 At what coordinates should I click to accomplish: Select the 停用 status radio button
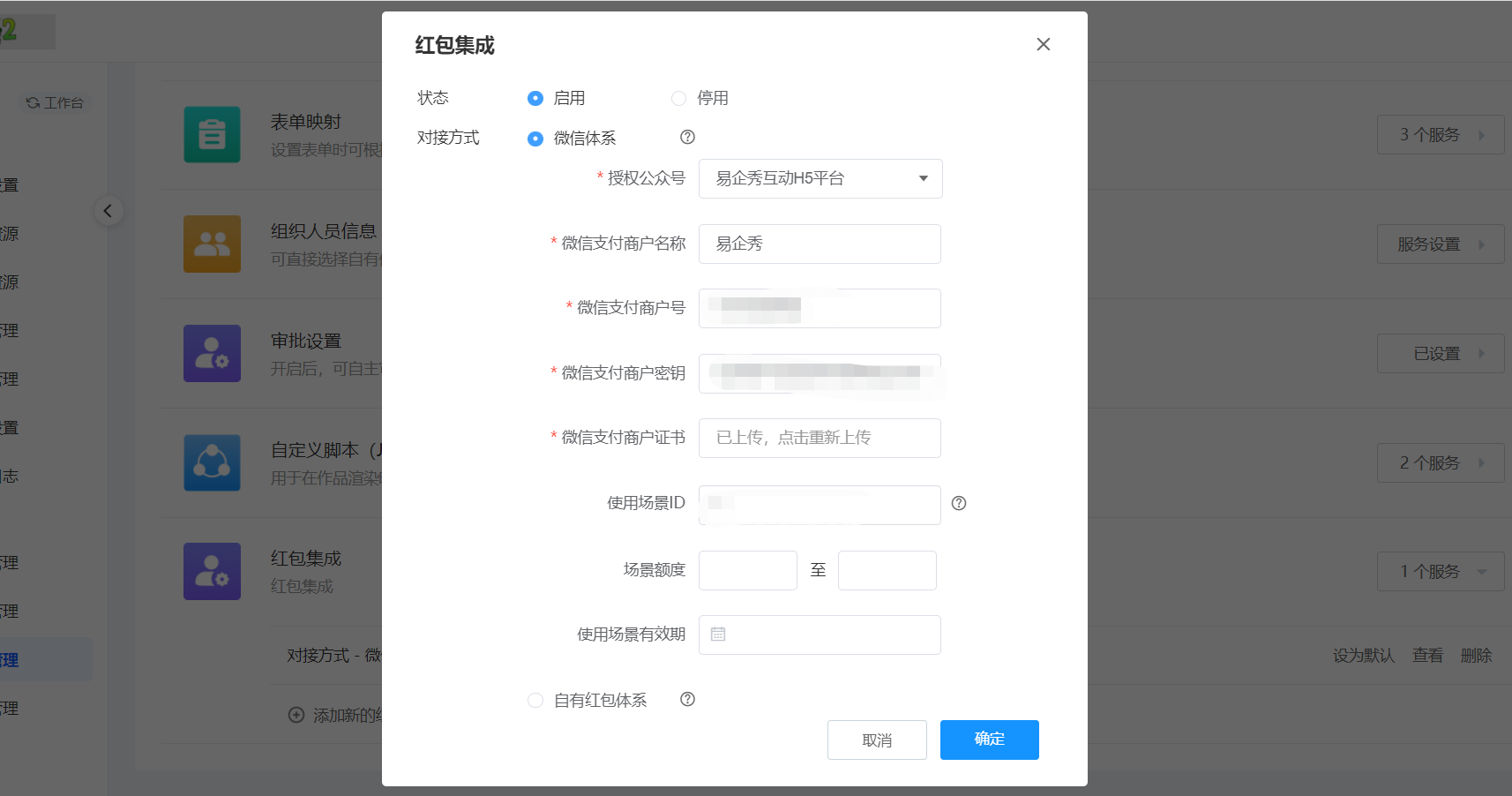(x=678, y=98)
